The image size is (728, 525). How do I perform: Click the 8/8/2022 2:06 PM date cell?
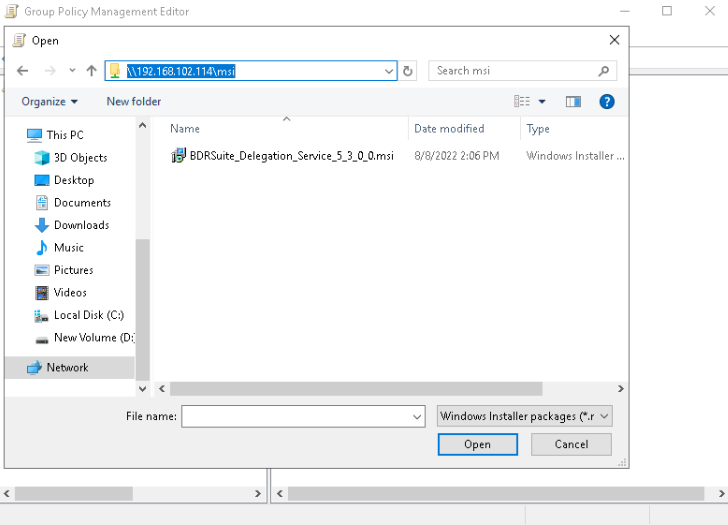coord(456,156)
